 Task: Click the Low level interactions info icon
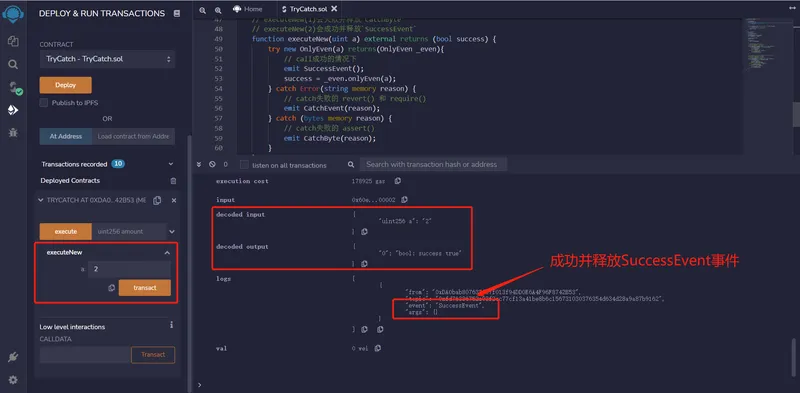172,325
